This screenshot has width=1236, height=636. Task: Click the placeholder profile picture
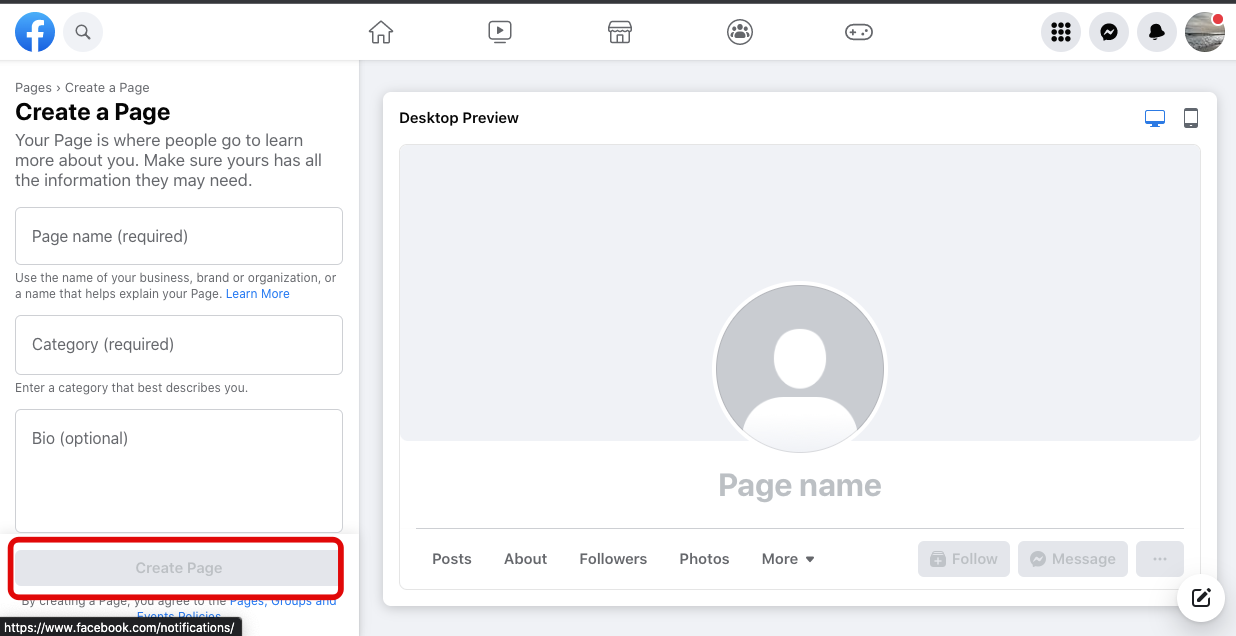tap(800, 368)
